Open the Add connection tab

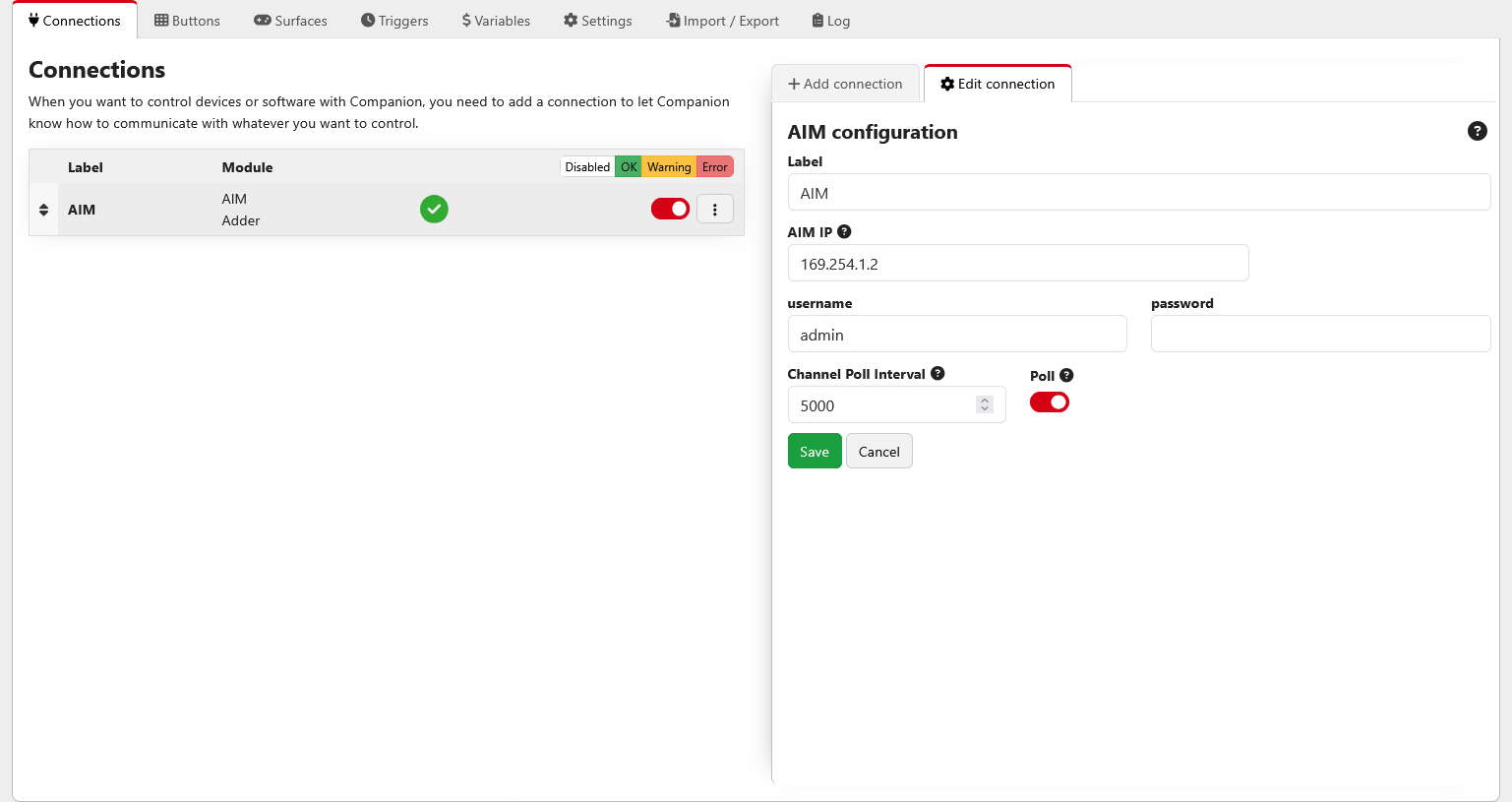point(845,84)
